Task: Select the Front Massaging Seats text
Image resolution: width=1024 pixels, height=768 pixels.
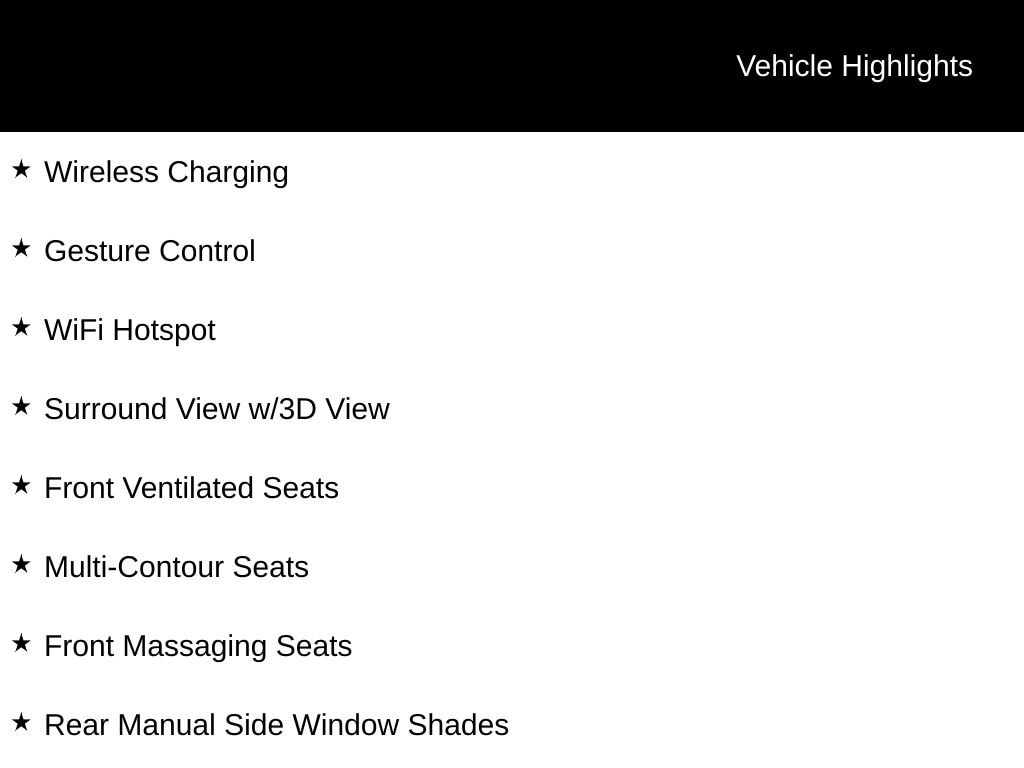Action: coord(198,646)
